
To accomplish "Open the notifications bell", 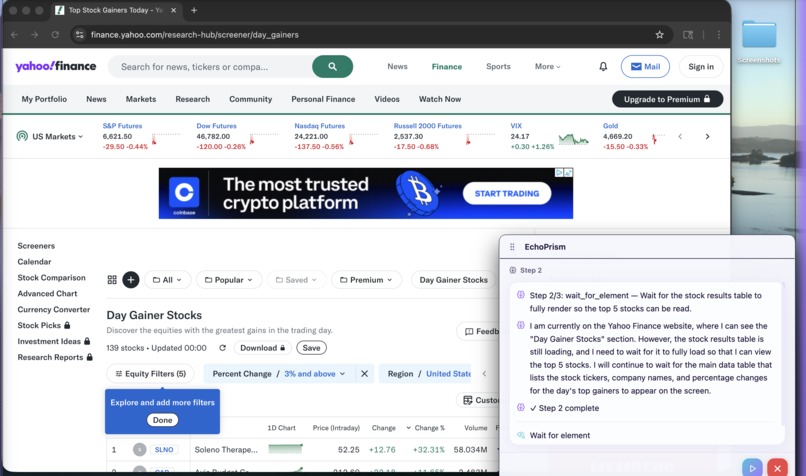I will [x=603, y=66].
